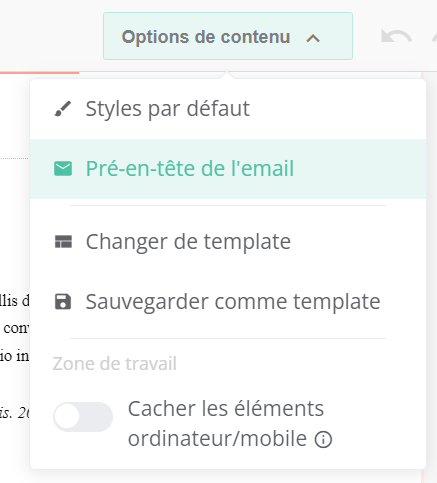Click the redo arrow icon at top right
437x483 pixels.
(434, 36)
